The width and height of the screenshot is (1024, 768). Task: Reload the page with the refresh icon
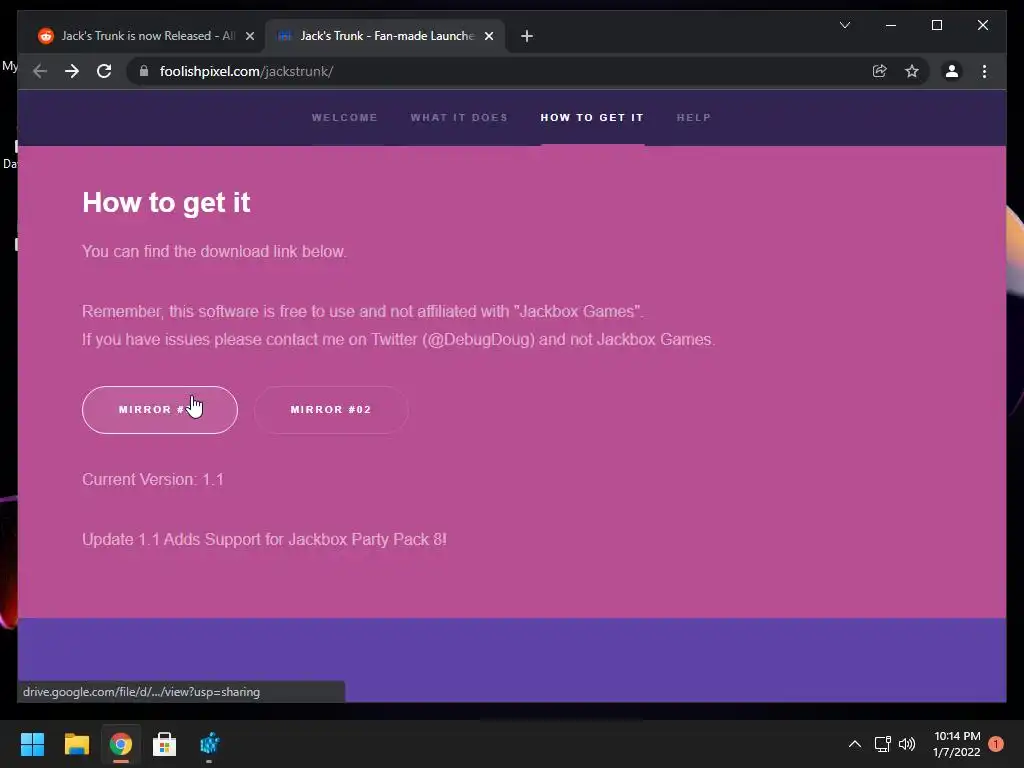pos(104,71)
